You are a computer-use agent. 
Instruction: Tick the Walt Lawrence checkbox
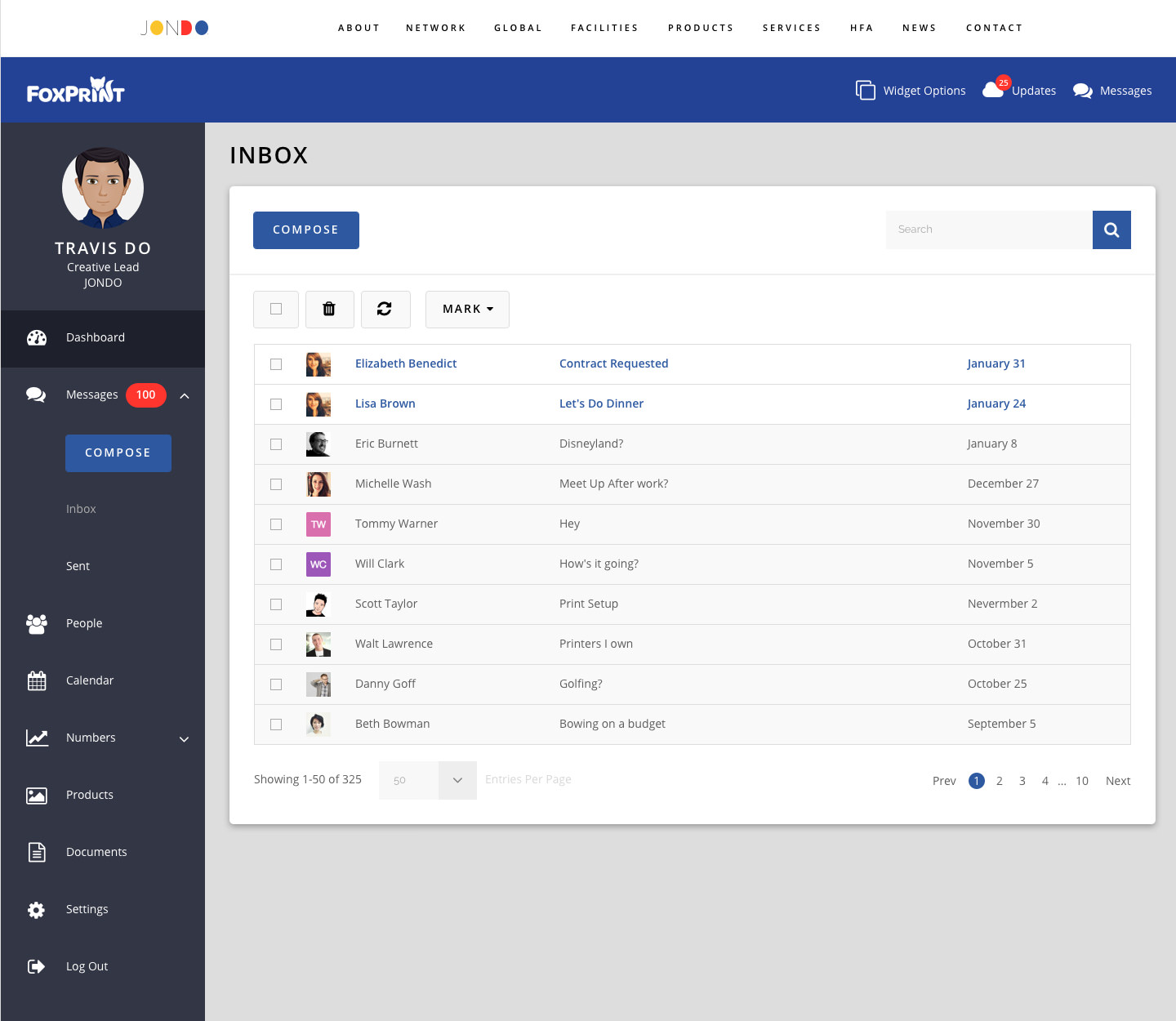[276, 644]
